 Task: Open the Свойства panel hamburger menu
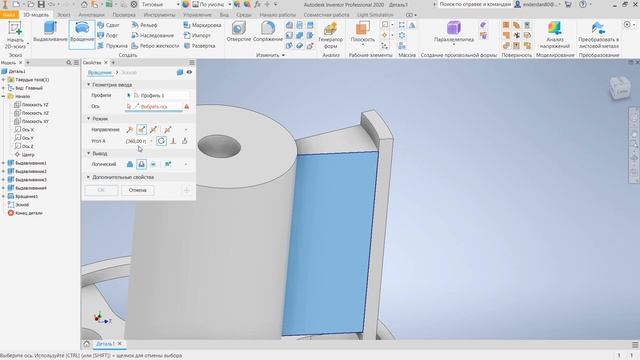click(192, 62)
